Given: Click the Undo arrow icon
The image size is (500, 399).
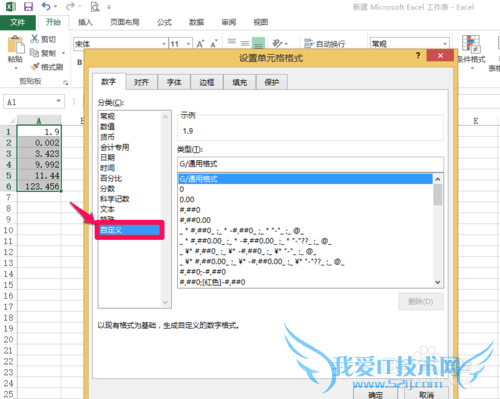Looking at the screenshot, I should pyautogui.click(x=46, y=6).
